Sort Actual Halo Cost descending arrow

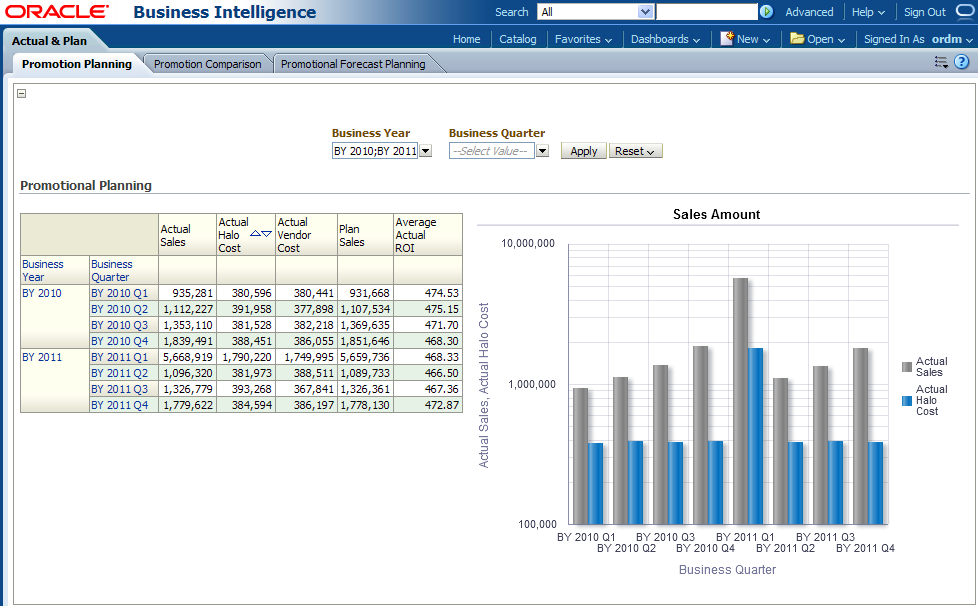(266, 234)
